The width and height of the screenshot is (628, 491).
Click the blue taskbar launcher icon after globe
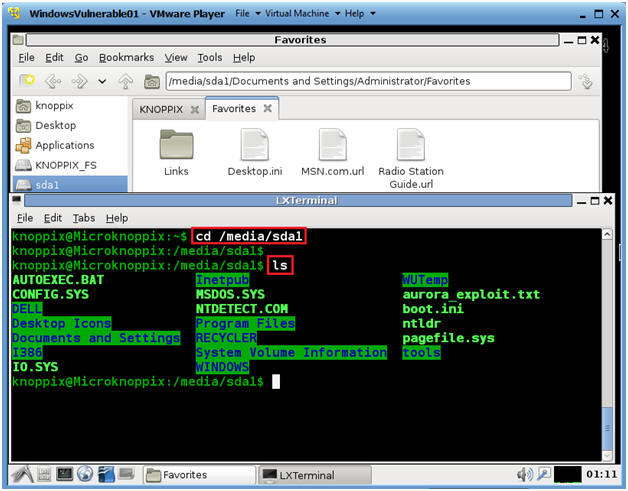106,475
